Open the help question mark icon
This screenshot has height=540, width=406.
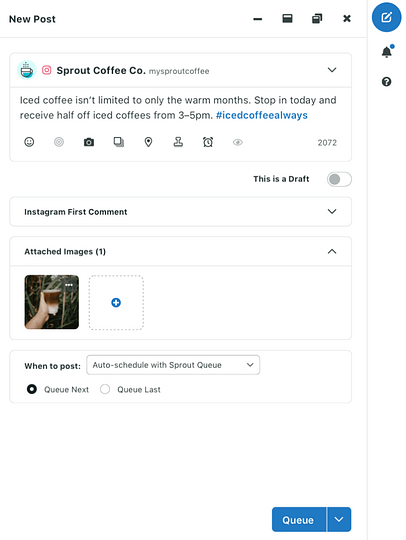386,82
